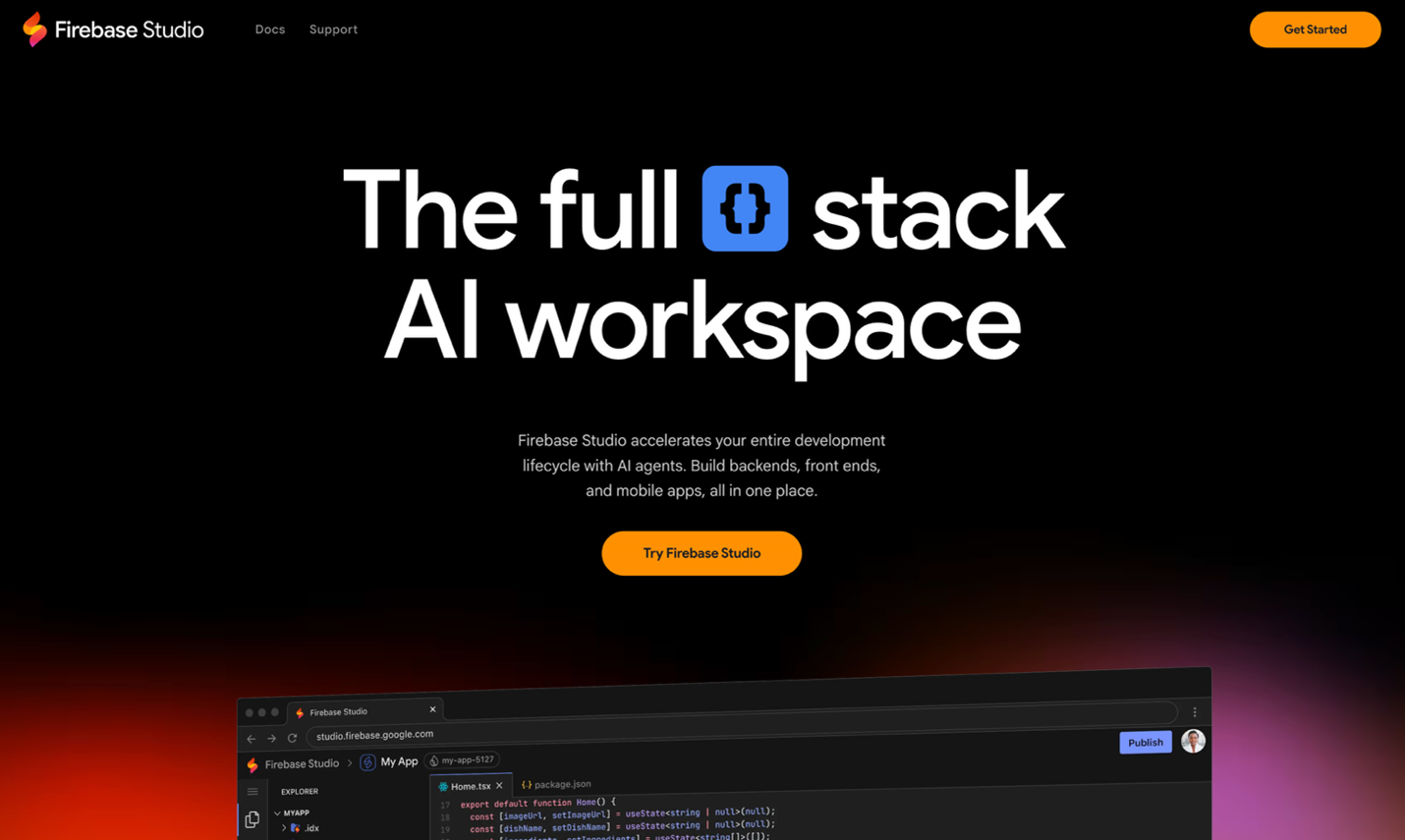Click the my-app-5127 chip
Image resolution: width=1405 pixels, height=840 pixels.
462,759
